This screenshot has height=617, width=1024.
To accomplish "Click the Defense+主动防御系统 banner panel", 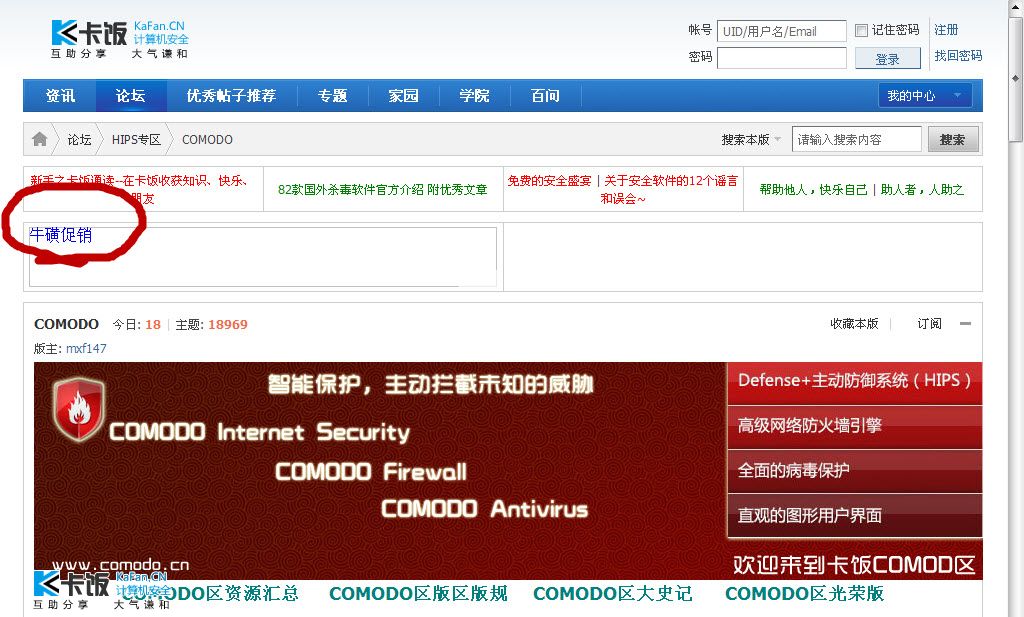I will (x=854, y=382).
